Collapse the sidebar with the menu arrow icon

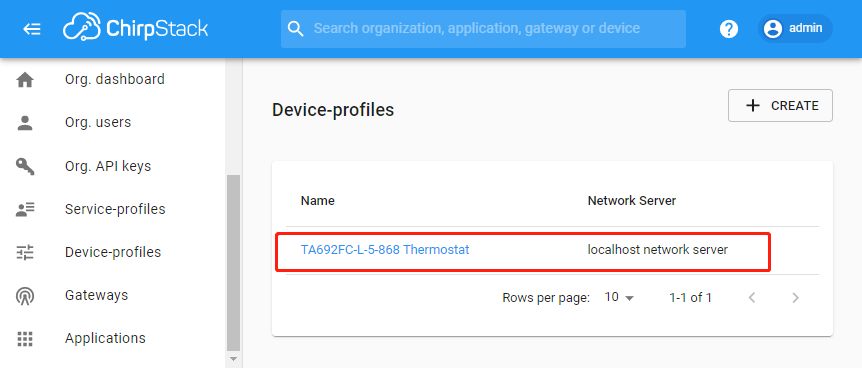point(32,29)
